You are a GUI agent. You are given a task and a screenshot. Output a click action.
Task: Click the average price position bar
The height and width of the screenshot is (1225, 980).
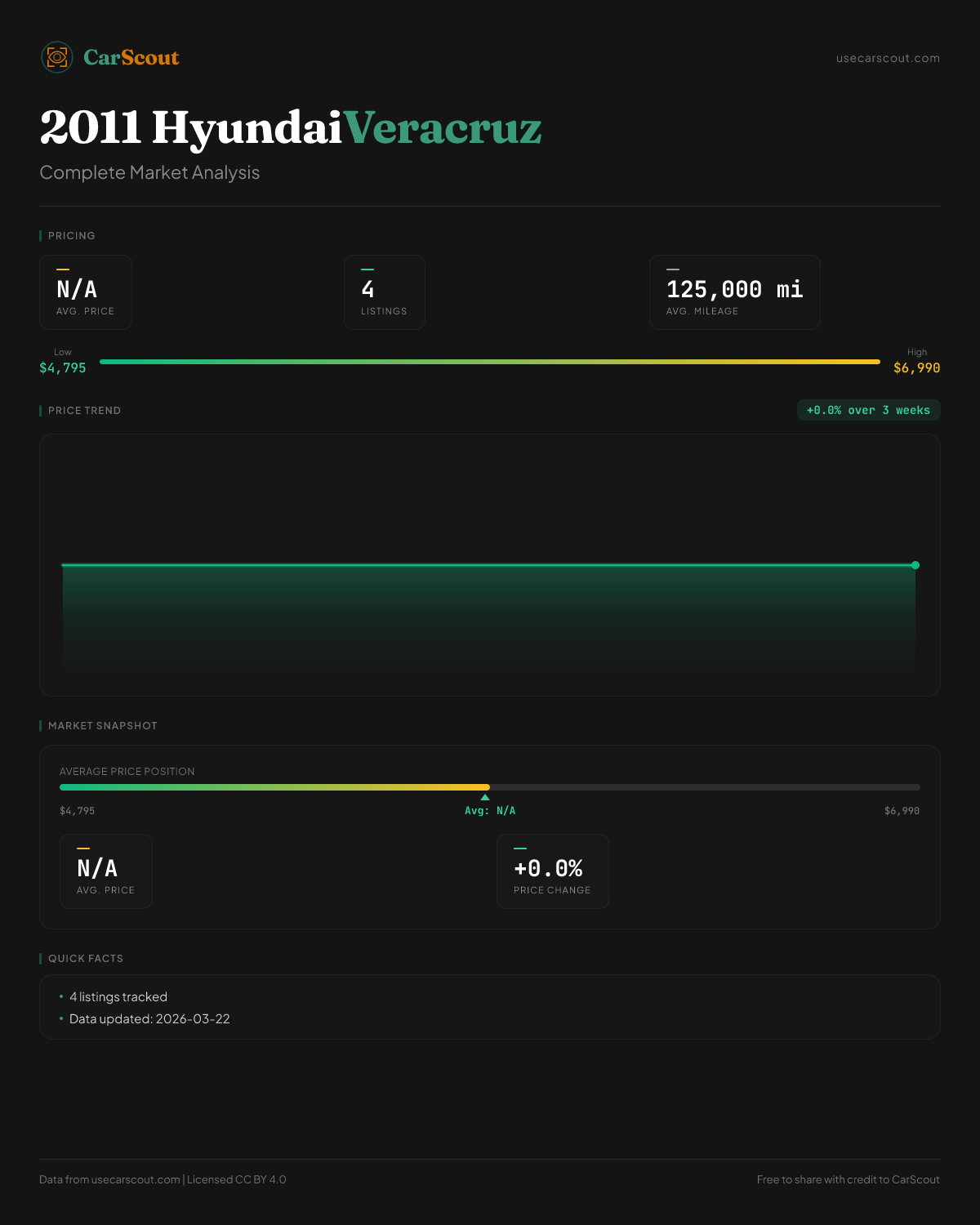(490, 787)
